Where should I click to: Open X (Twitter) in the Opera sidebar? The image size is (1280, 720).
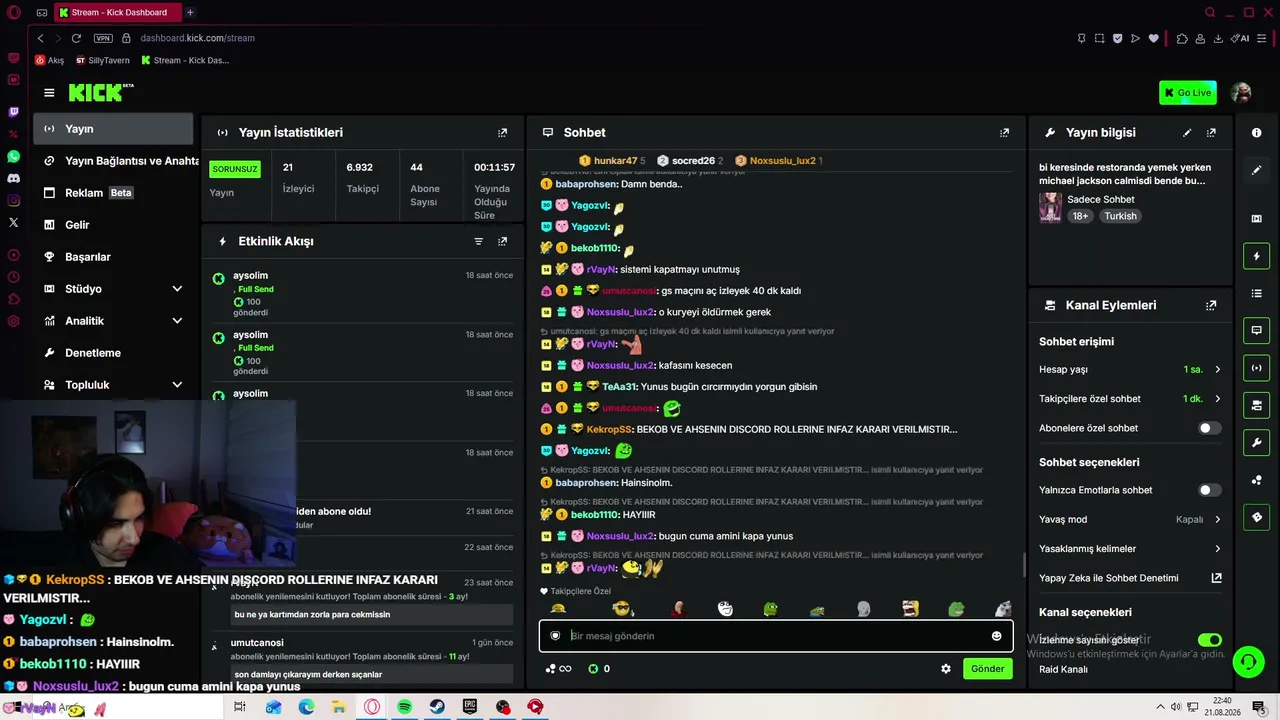13,222
